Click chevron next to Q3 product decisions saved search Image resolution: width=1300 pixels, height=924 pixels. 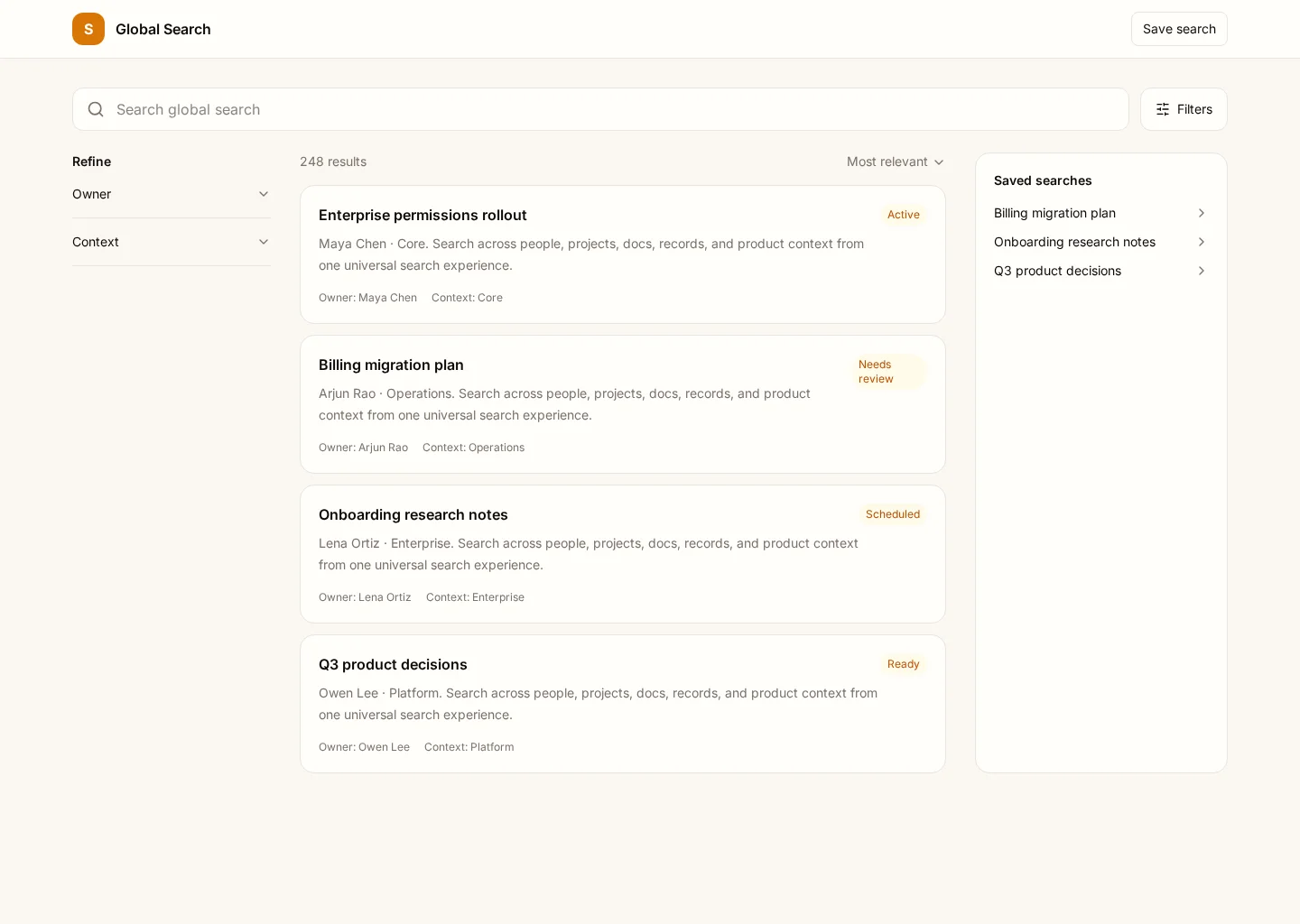coord(1202,271)
